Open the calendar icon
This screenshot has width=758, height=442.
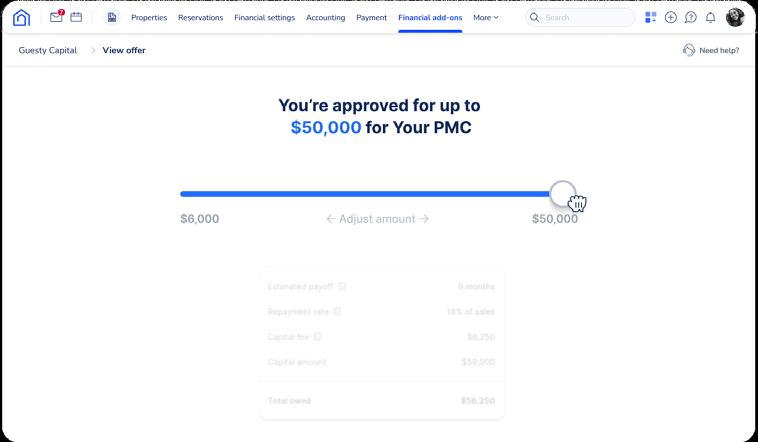coord(76,17)
